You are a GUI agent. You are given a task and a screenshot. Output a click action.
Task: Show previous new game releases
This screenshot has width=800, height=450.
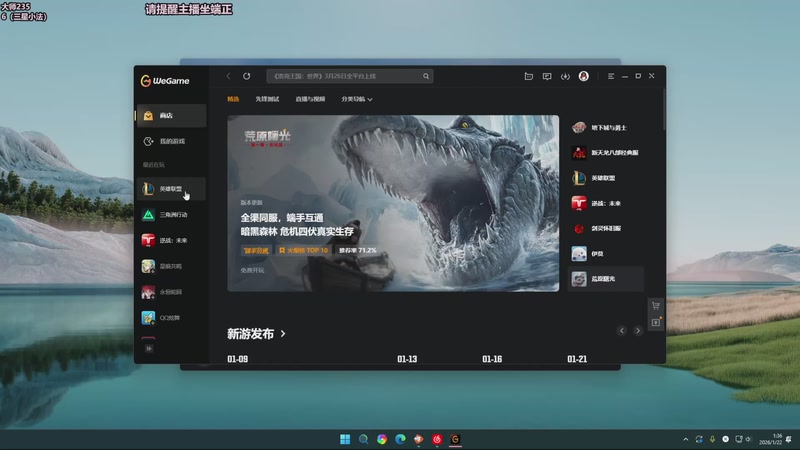pyautogui.click(x=621, y=331)
